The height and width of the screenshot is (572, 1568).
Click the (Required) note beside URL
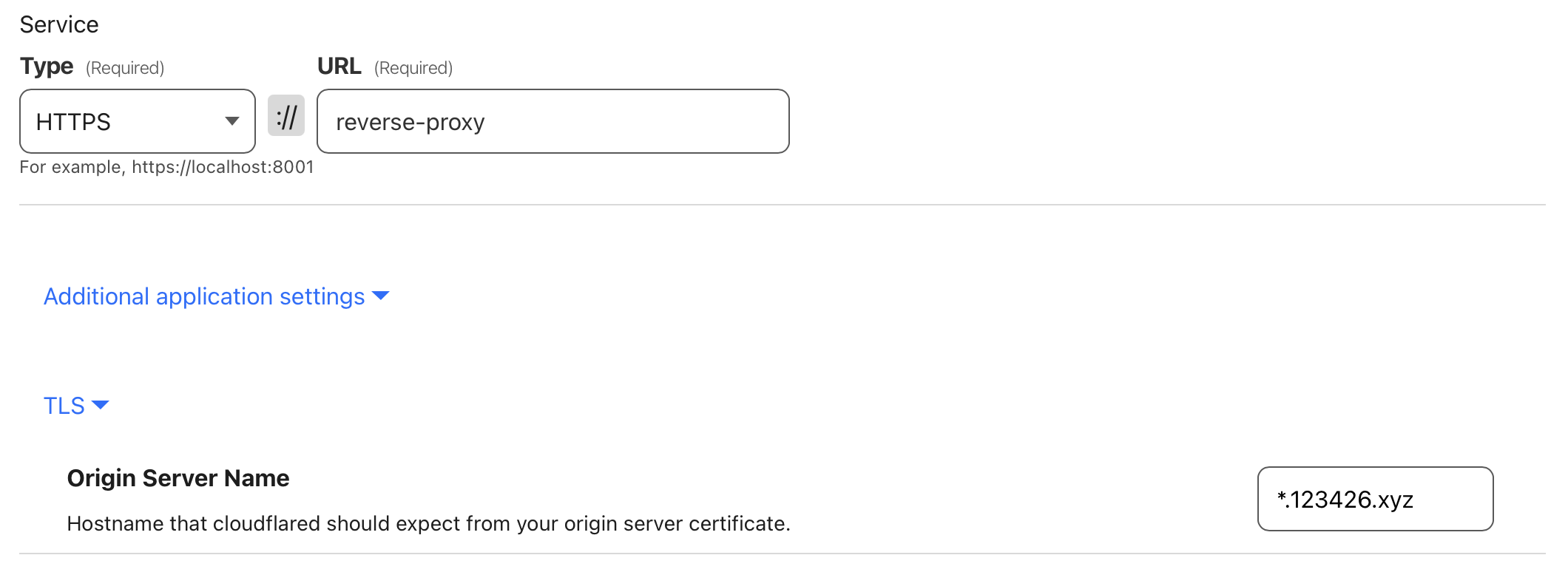coord(413,68)
